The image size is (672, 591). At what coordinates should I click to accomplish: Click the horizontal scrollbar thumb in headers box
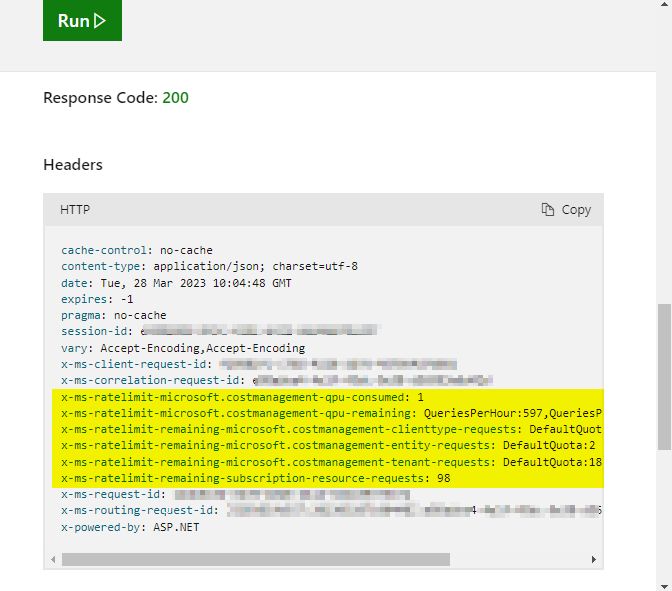pos(256,559)
